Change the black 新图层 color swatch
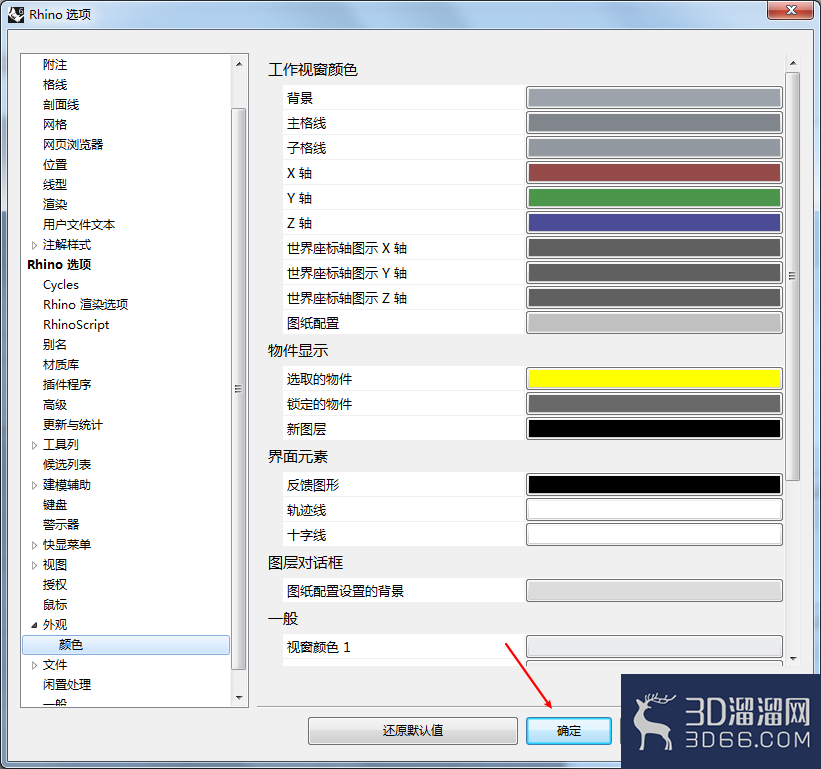 654,429
